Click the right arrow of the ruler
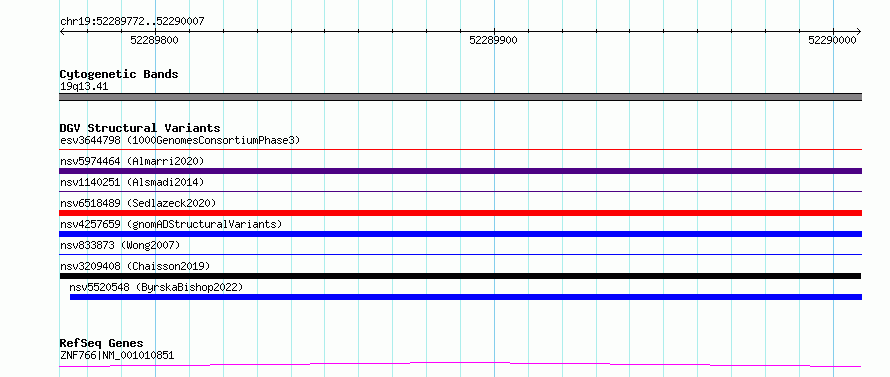 [858, 32]
